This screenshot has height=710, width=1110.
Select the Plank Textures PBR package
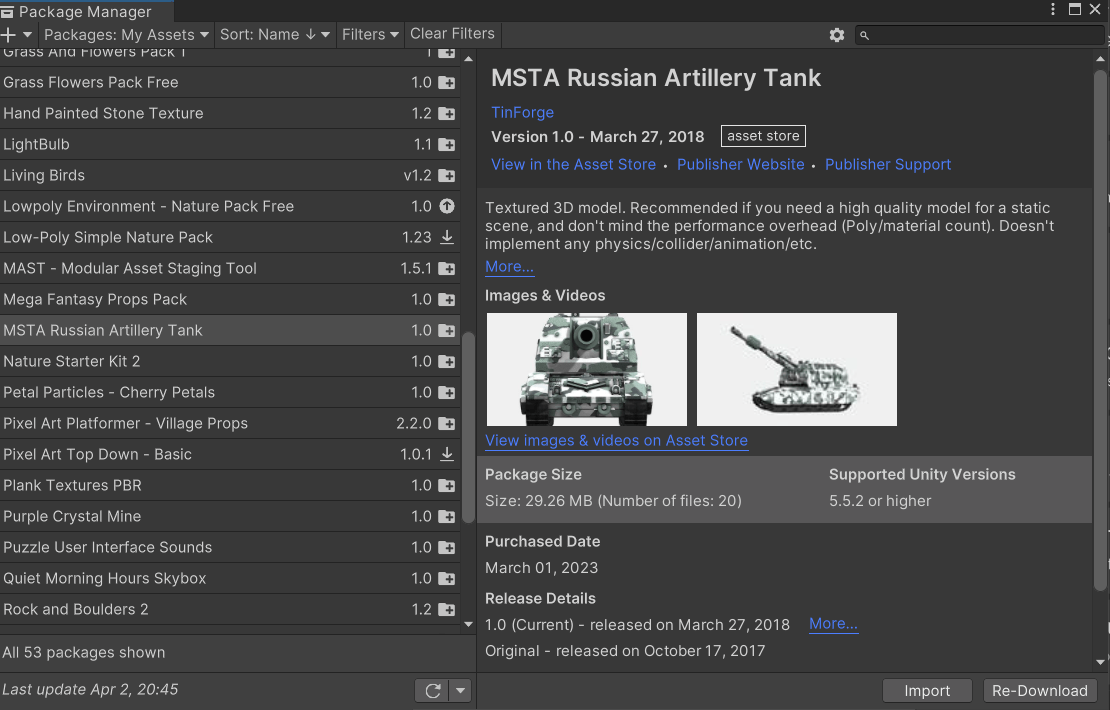click(x=229, y=486)
